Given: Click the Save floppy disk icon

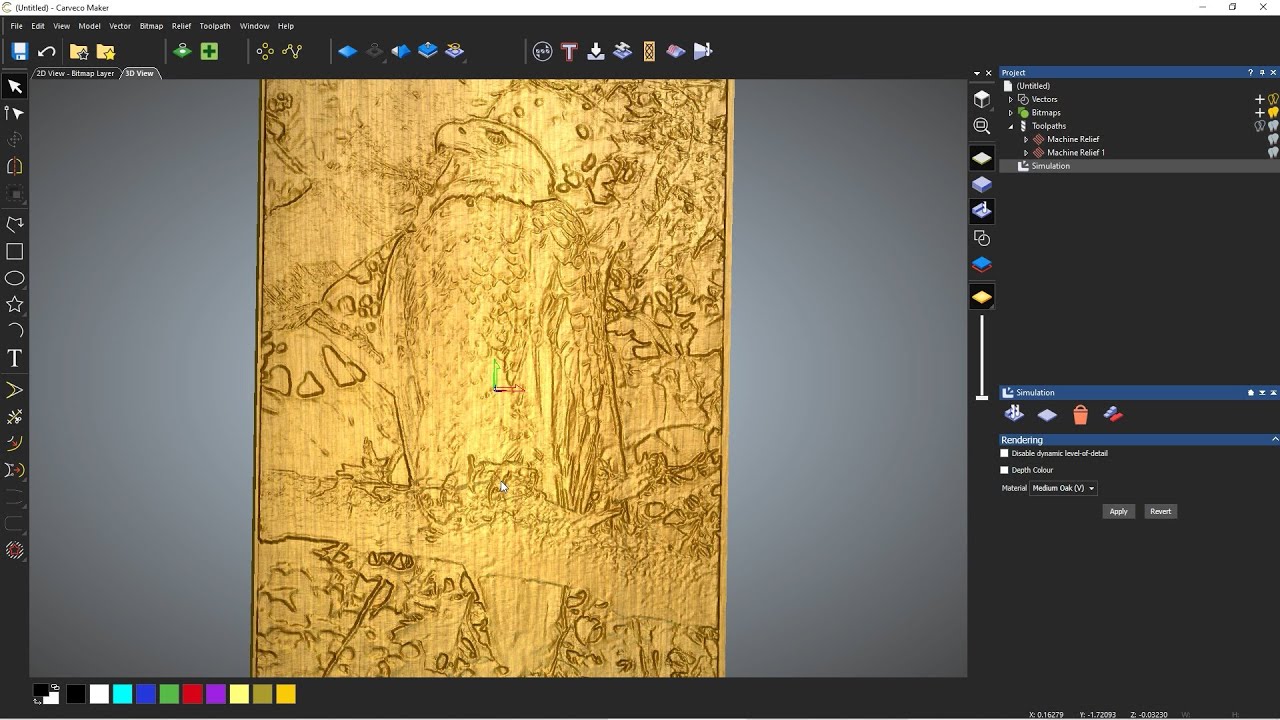Looking at the screenshot, I should tap(19, 51).
